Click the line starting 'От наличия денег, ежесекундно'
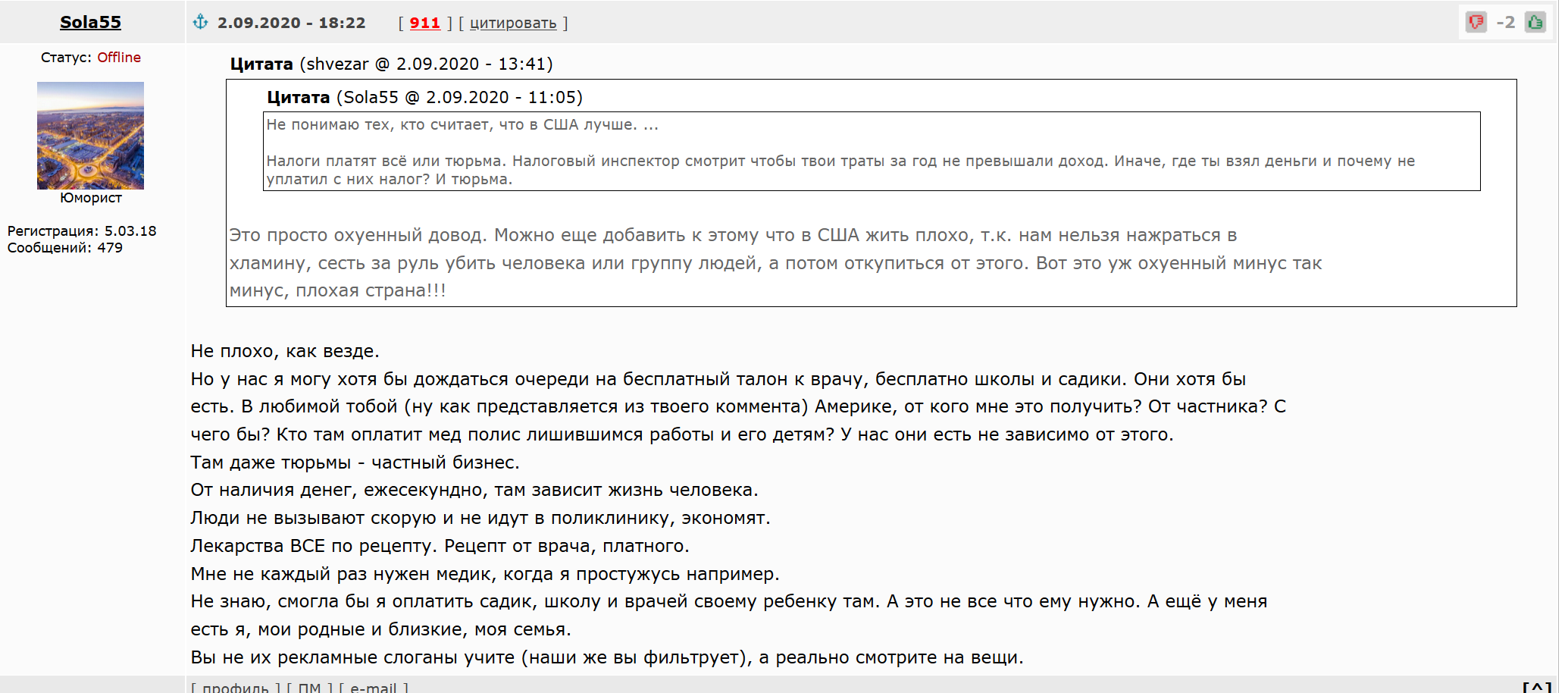 tap(474, 490)
